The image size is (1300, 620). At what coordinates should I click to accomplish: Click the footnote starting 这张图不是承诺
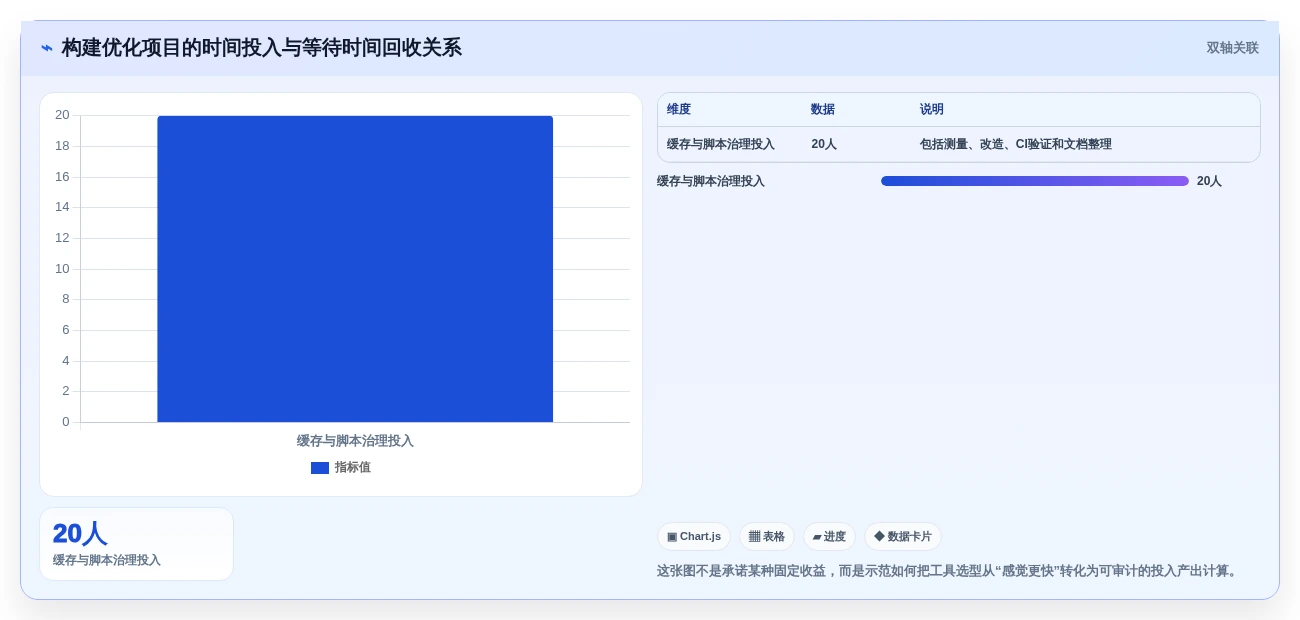click(949, 571)
